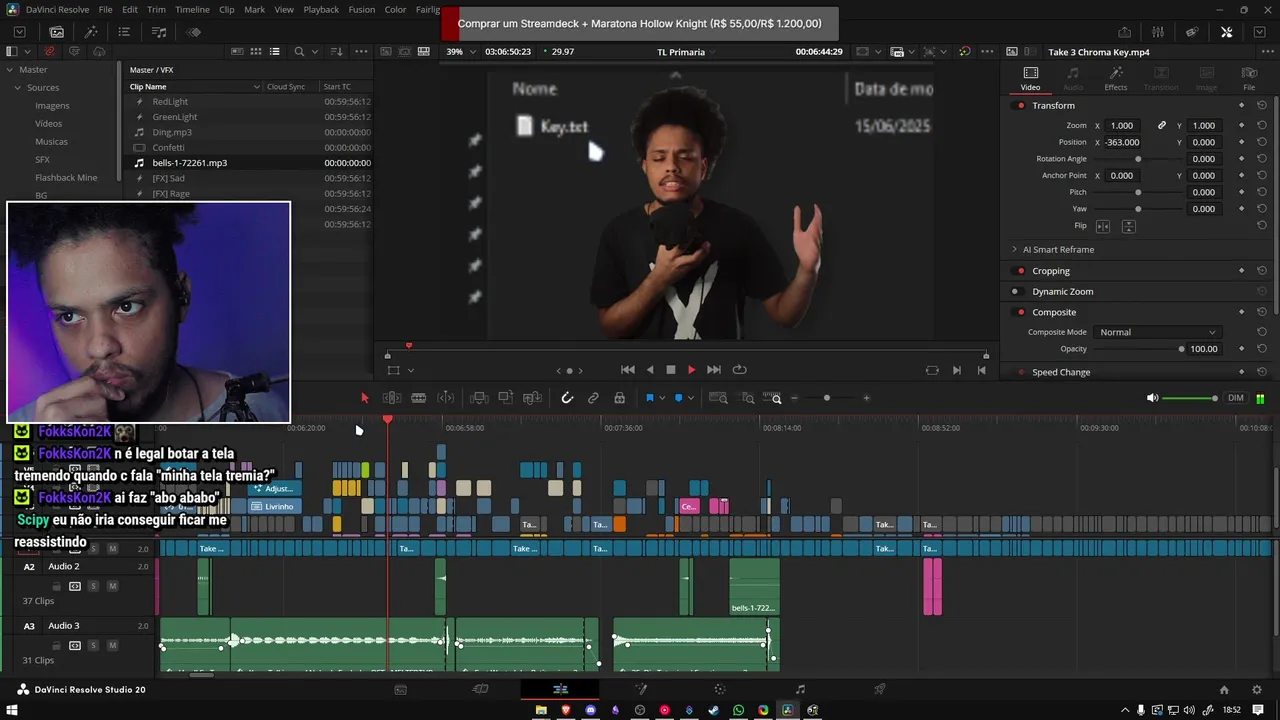1280x720 pixels.
Task: Click the DIM audio button
Action: pos(1236,398)
